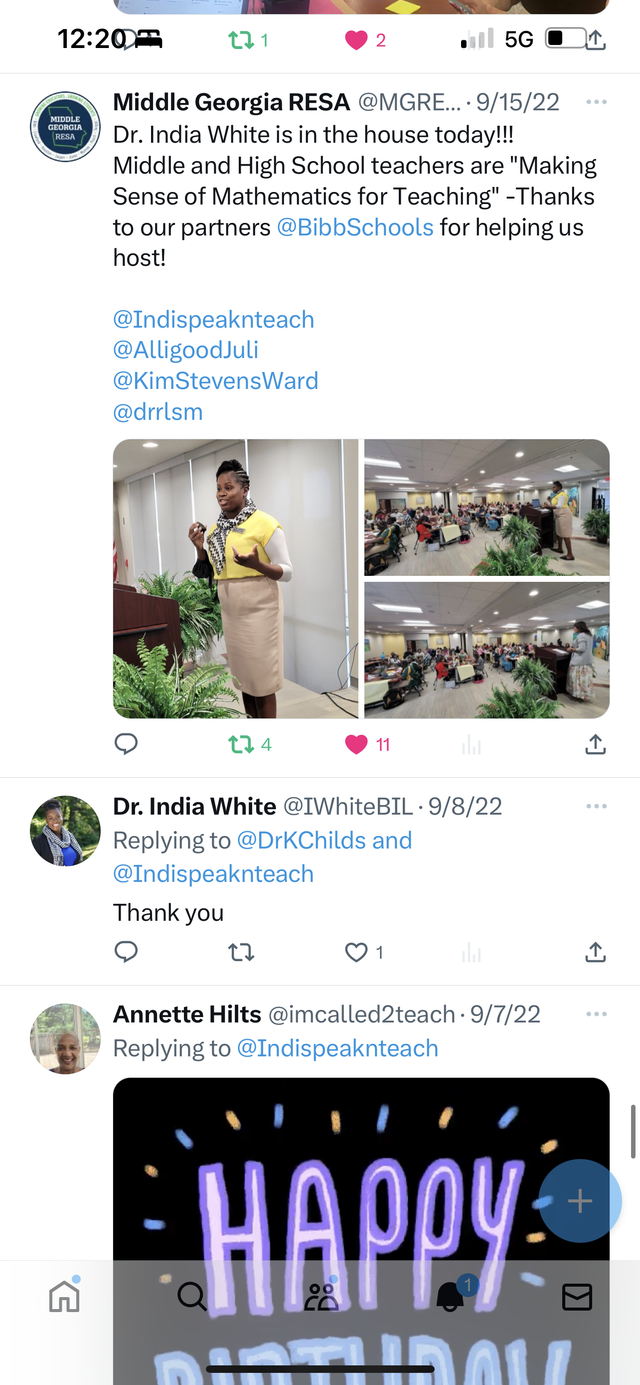Open Middle Georgia RESA profile avatar

coord(65,127)
